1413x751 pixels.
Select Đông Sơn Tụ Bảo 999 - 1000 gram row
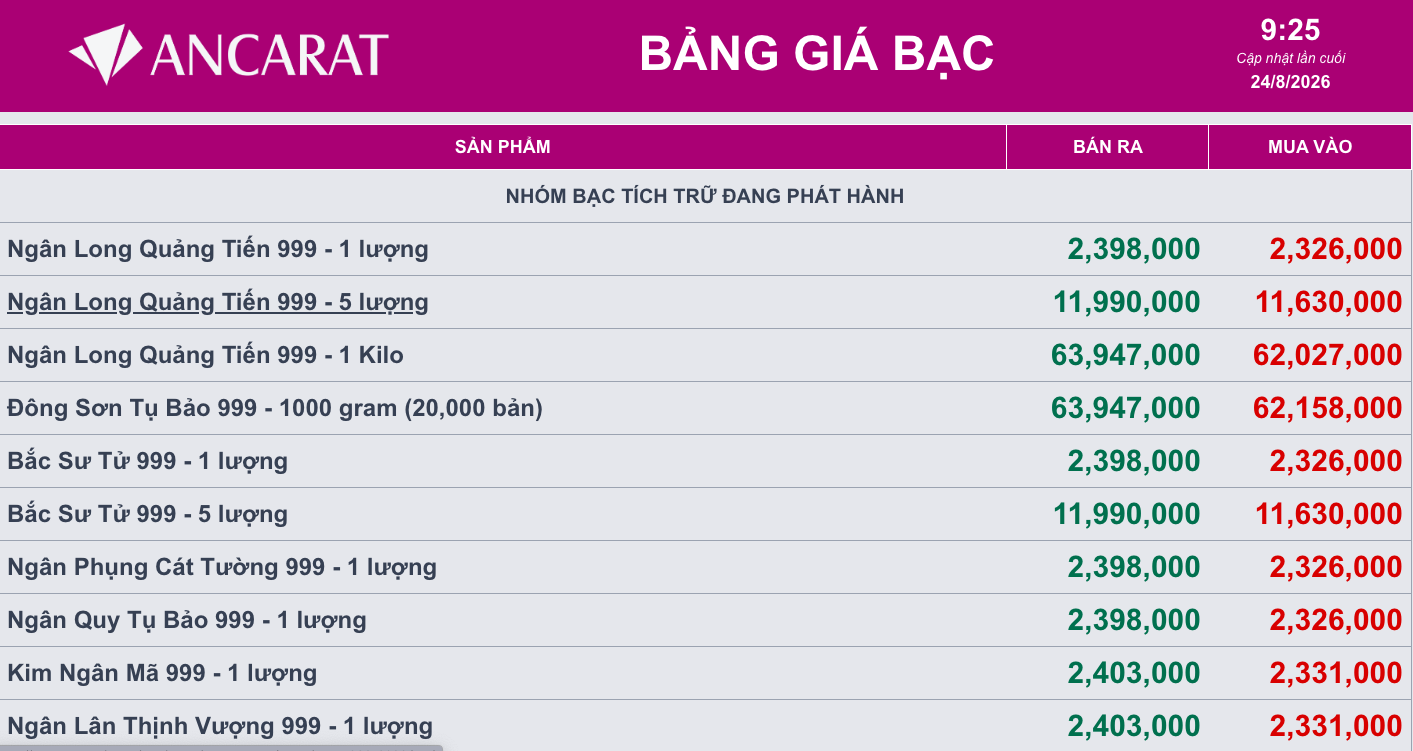point(706,408)
